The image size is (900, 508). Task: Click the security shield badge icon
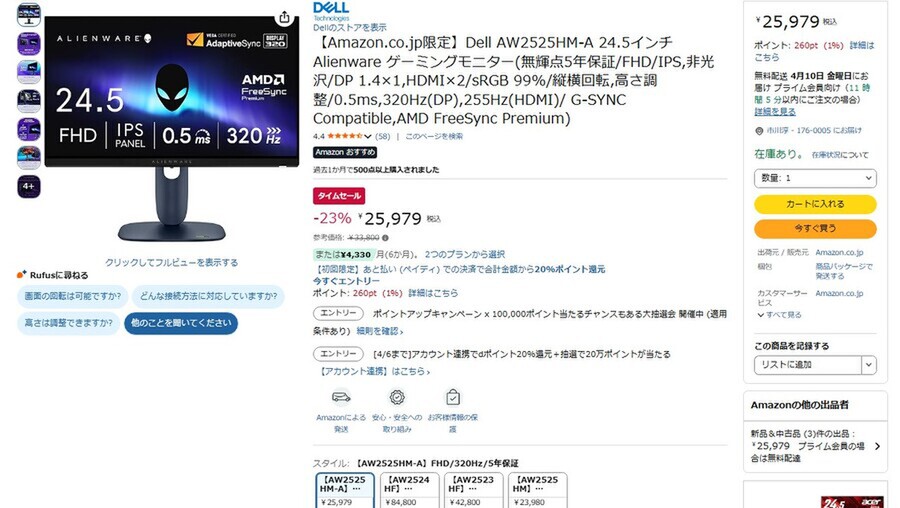[x=397, y=397]
